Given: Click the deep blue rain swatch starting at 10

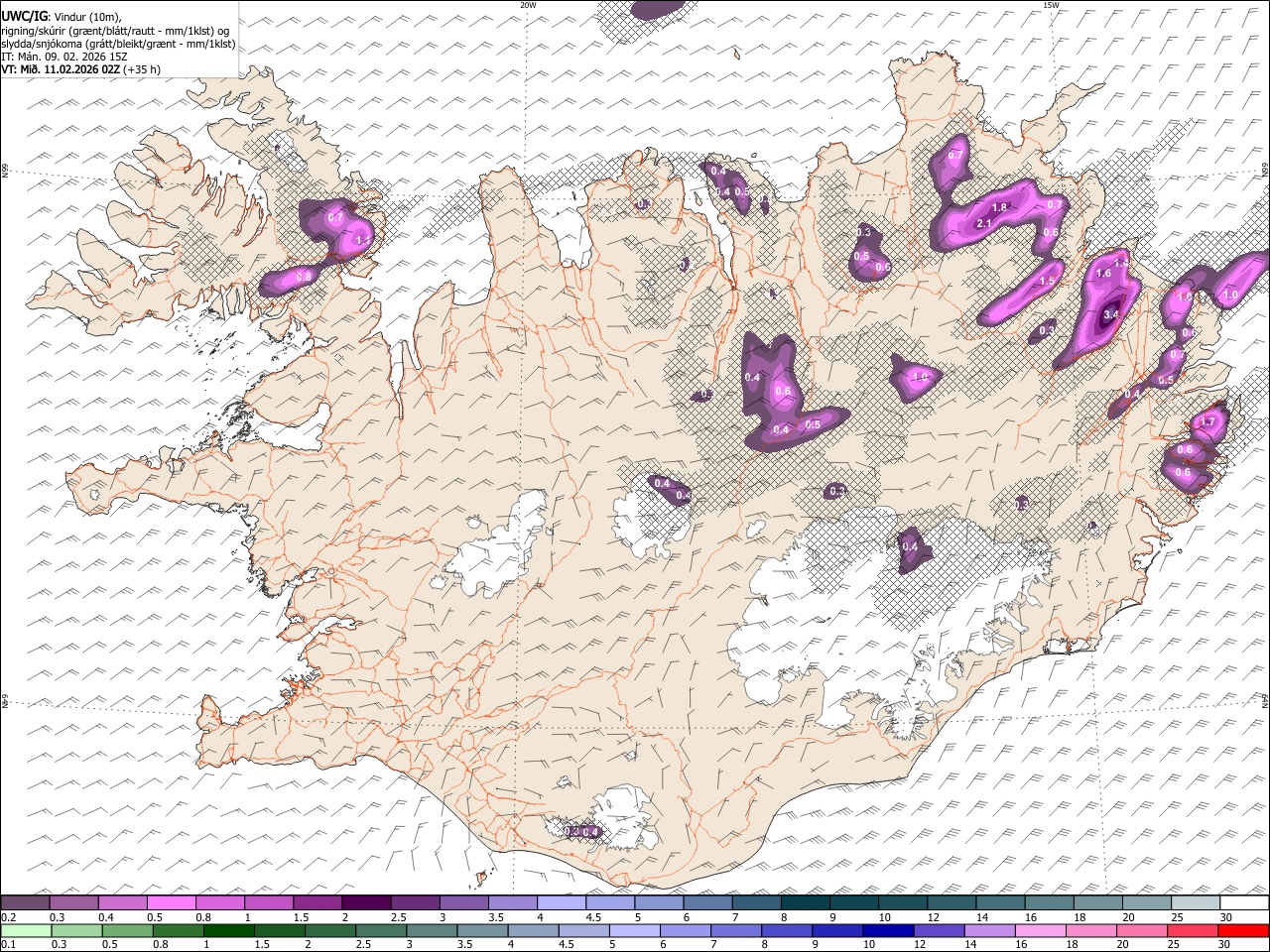Looking at the screenshot, I should point(888,930).
